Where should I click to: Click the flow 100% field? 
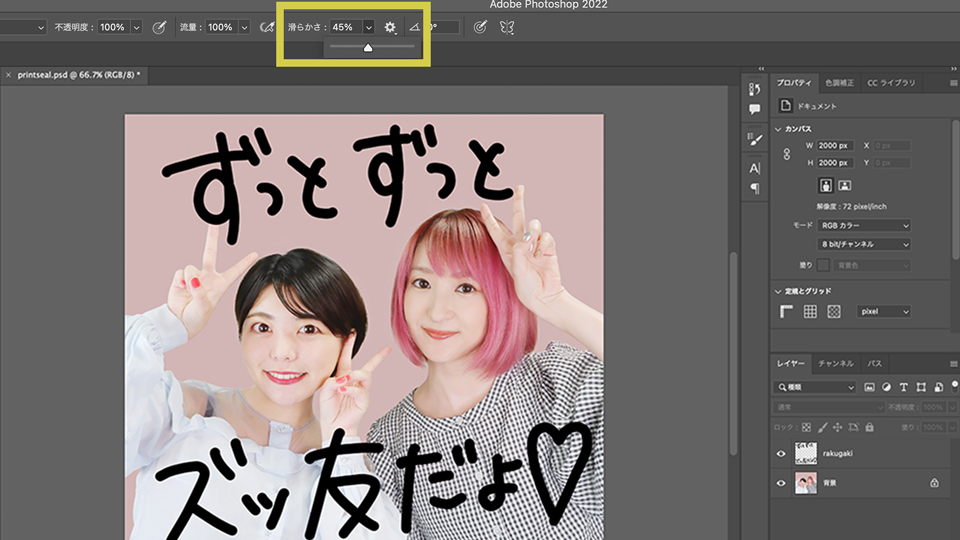(222, 28)
